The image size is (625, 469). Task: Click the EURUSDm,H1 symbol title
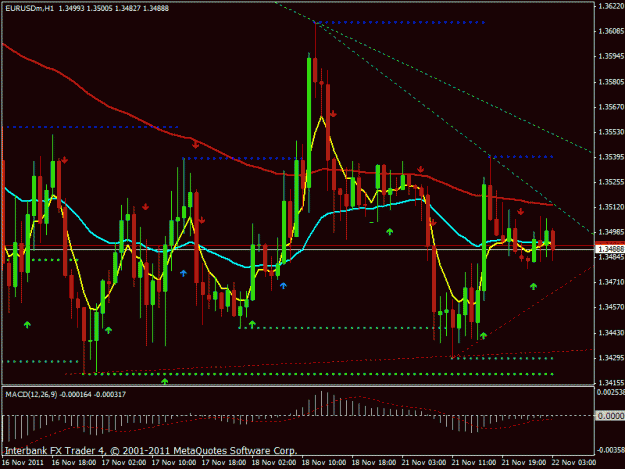[29, 8]
